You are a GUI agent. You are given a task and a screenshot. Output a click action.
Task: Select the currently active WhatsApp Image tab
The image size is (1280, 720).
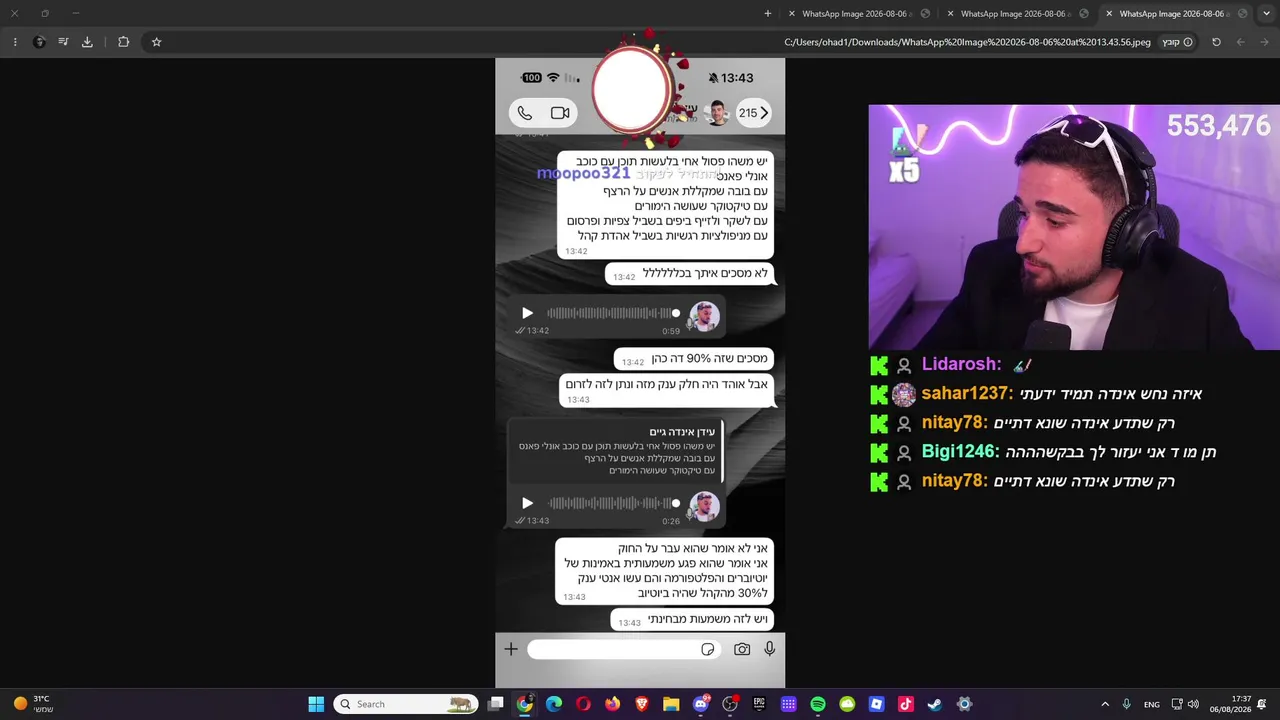pyautogui.click(x=1174, y=14)
